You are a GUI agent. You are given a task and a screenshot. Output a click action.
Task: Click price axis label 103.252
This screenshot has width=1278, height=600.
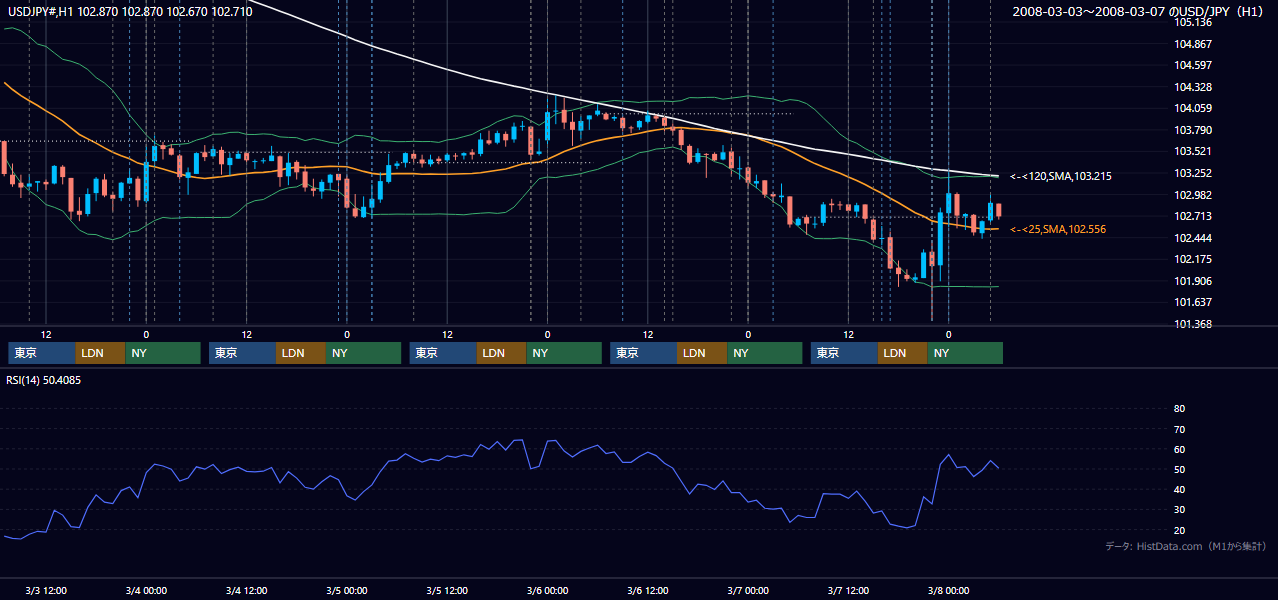(x=1193, y=173)
